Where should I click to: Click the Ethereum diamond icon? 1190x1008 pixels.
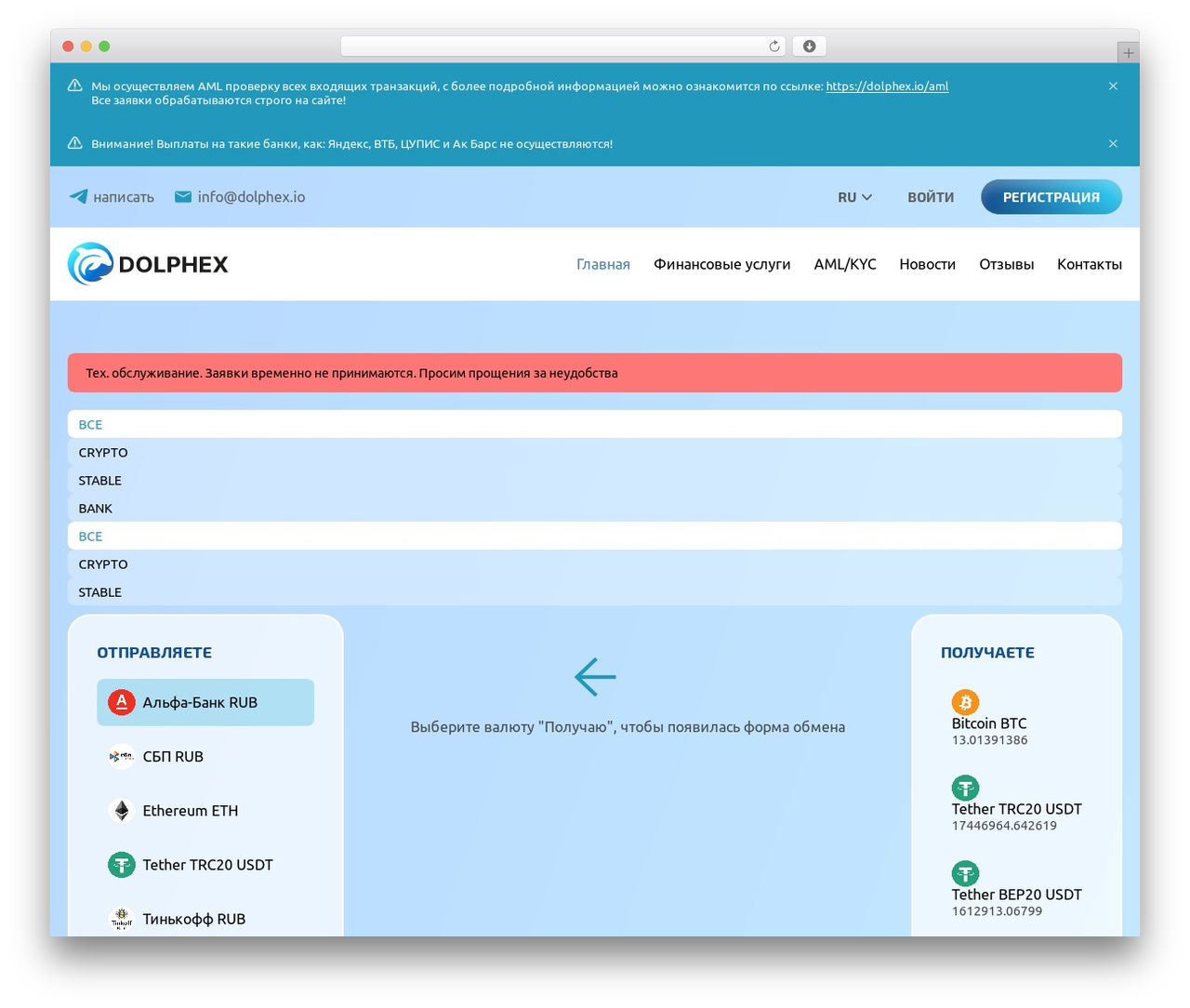click(122, 810)
